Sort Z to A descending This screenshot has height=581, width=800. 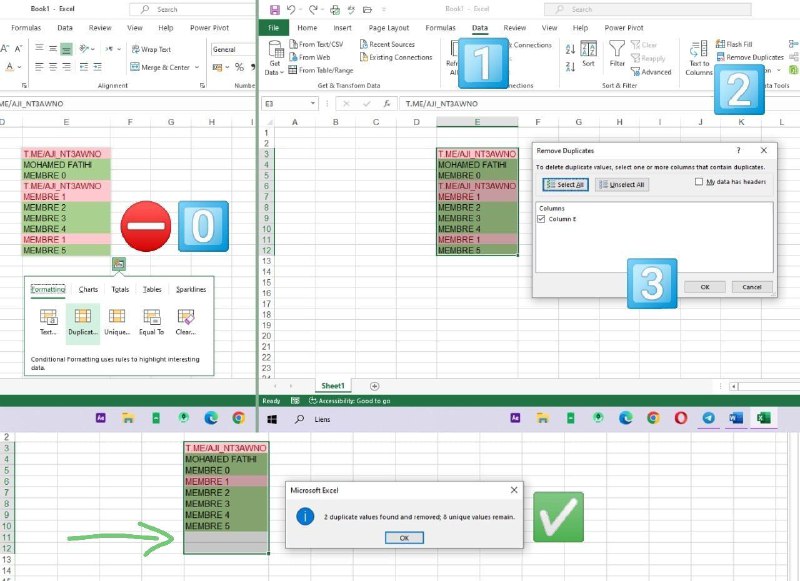570,66
